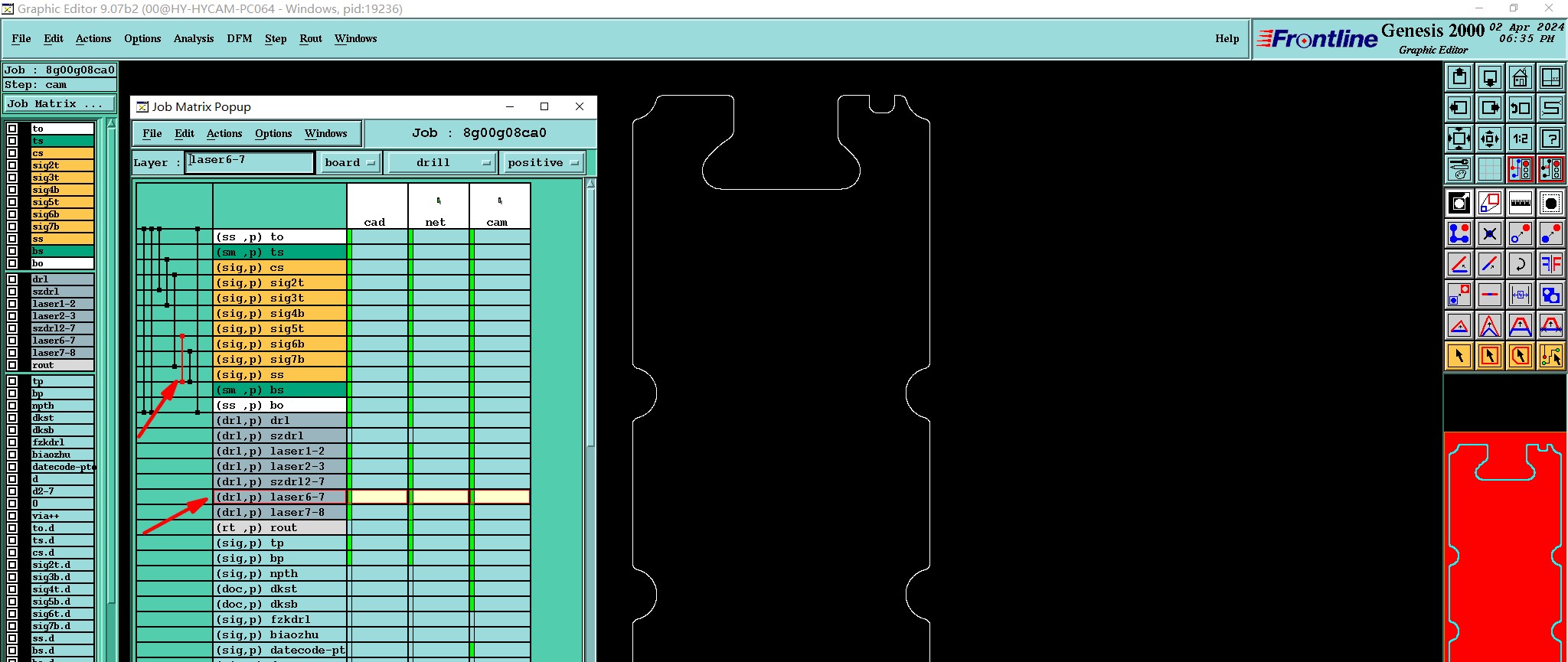Toggle the checkbox for layer 'dkst'
This screenshot has height=662, width=1568.
(12, 418)
